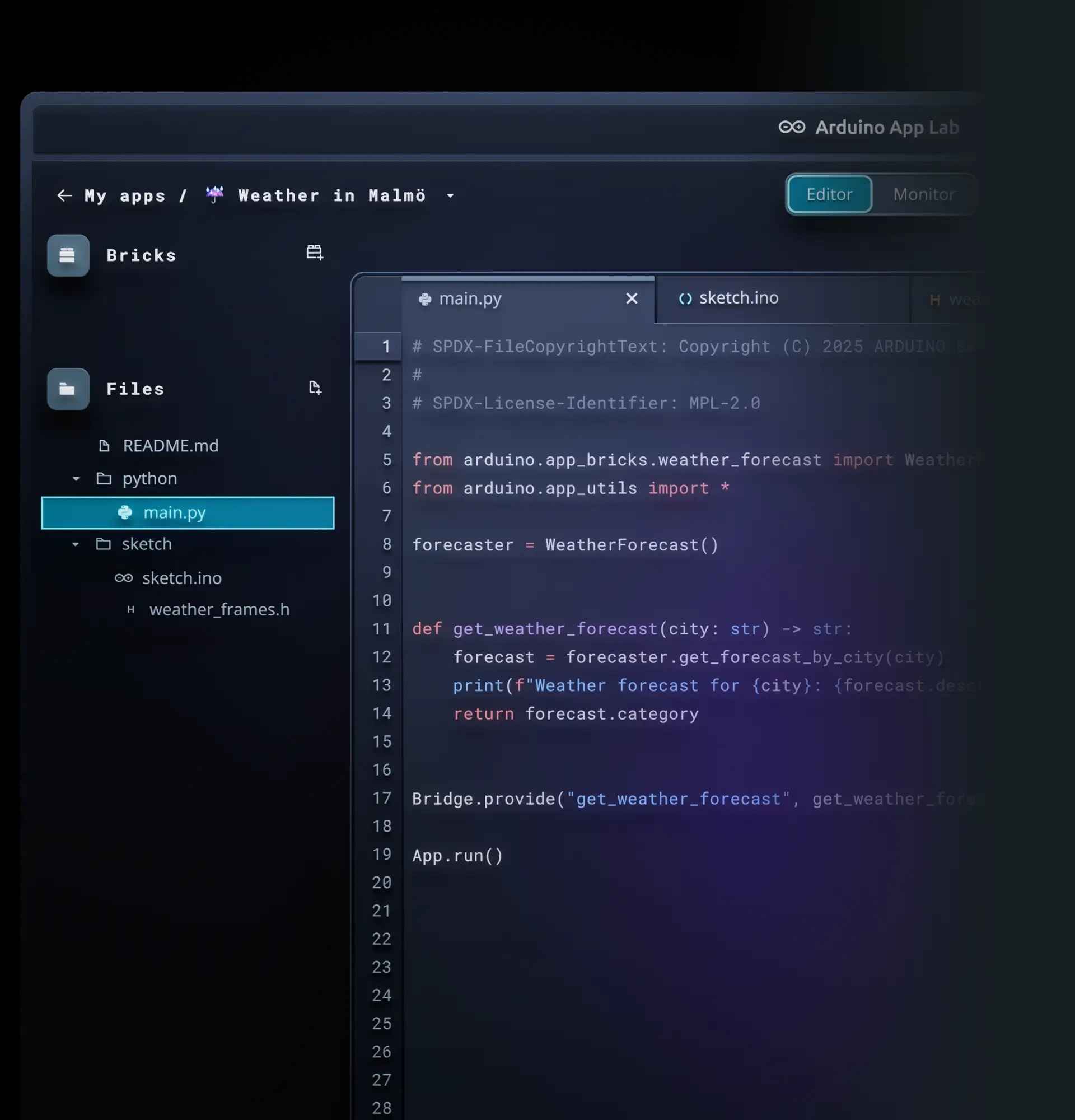Click the Arduino icon beside sketch.ino file

click(x=123, y=578)
